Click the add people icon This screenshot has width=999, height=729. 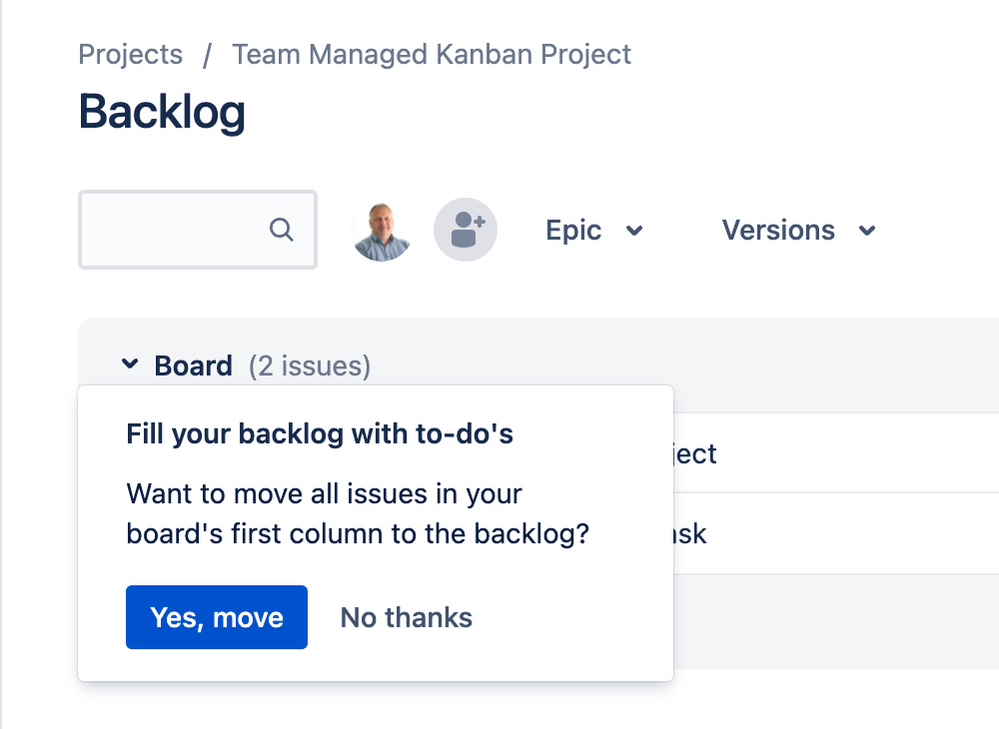[x=465, y=230]
